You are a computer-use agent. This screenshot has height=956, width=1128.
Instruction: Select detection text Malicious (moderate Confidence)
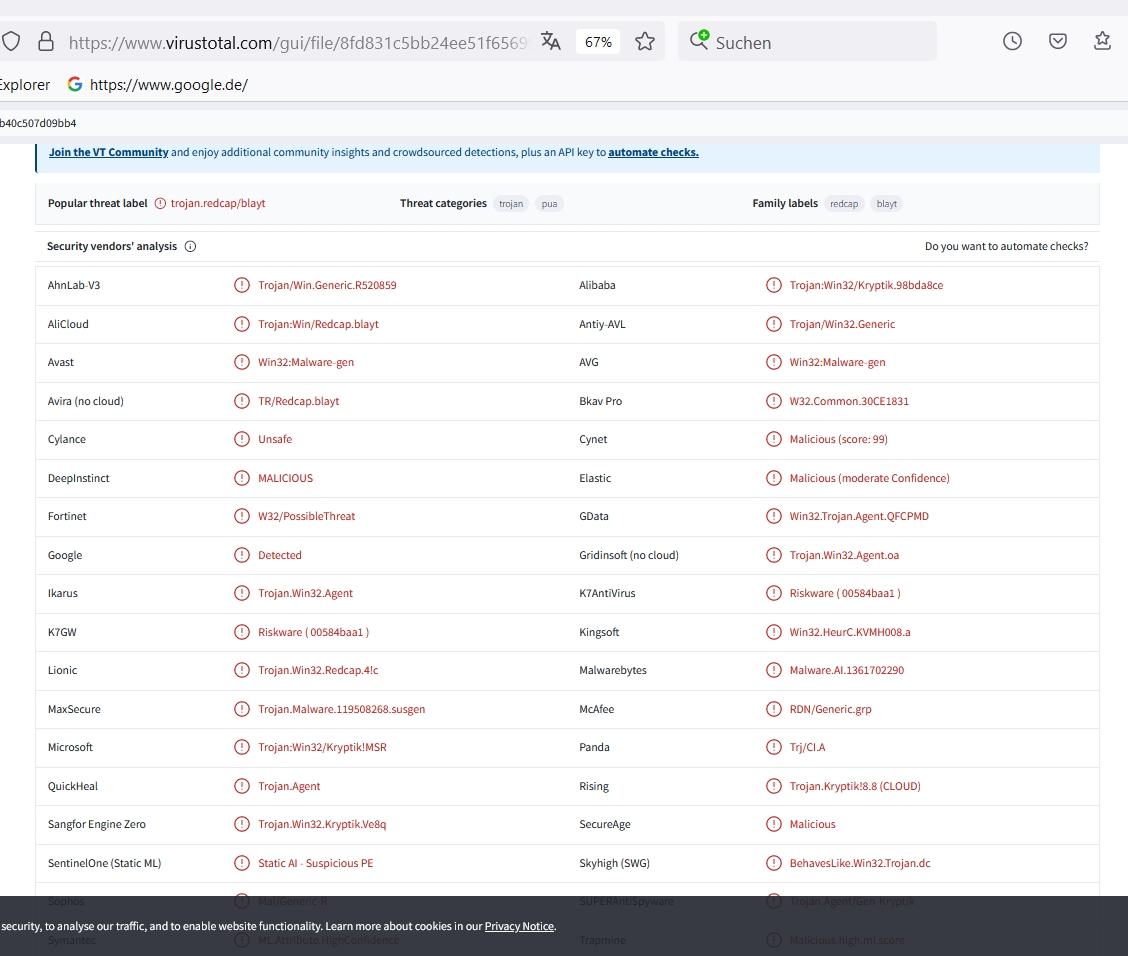click(870, 478)
